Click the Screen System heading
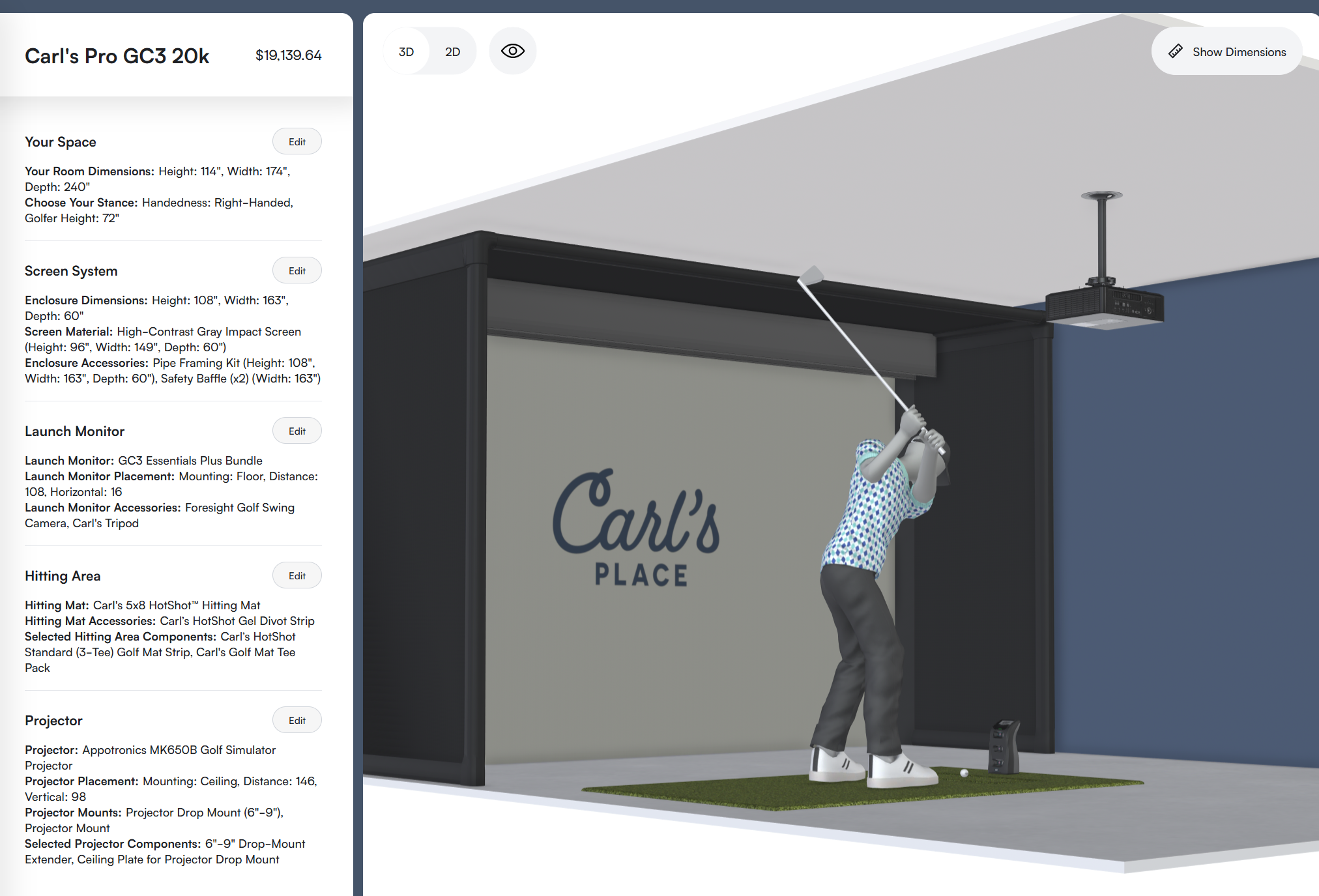Viewport: 1319px width, 896px height. click(x=71, y=271)
